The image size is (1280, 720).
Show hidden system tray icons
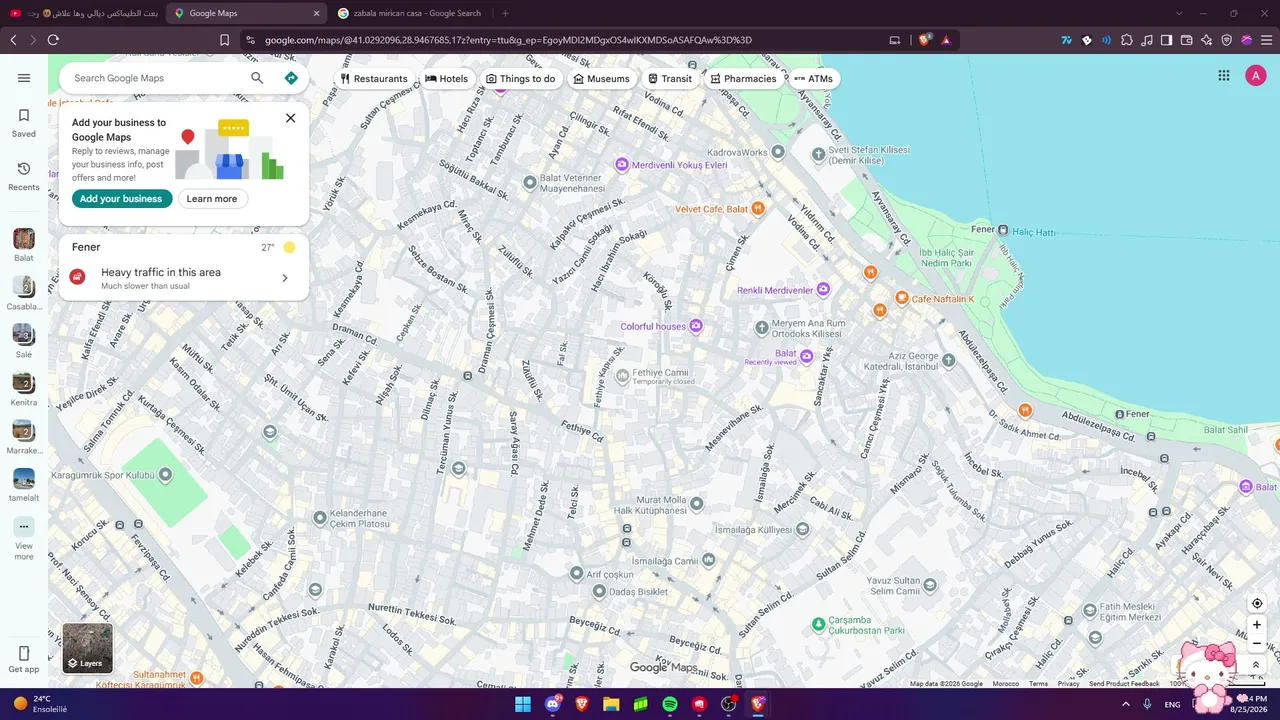[x=1126, y=704]
